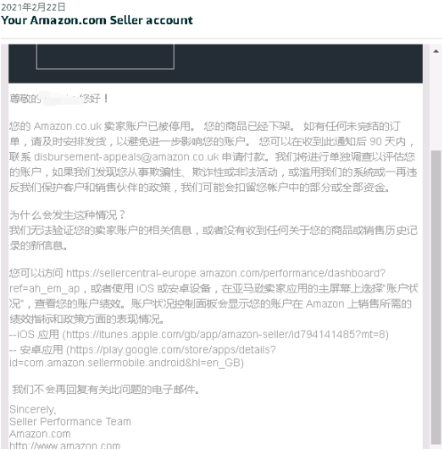
Task: Click the Amazon.co.uk text in first paragraph
Action: pyautogui.click(x=68, y=126)
